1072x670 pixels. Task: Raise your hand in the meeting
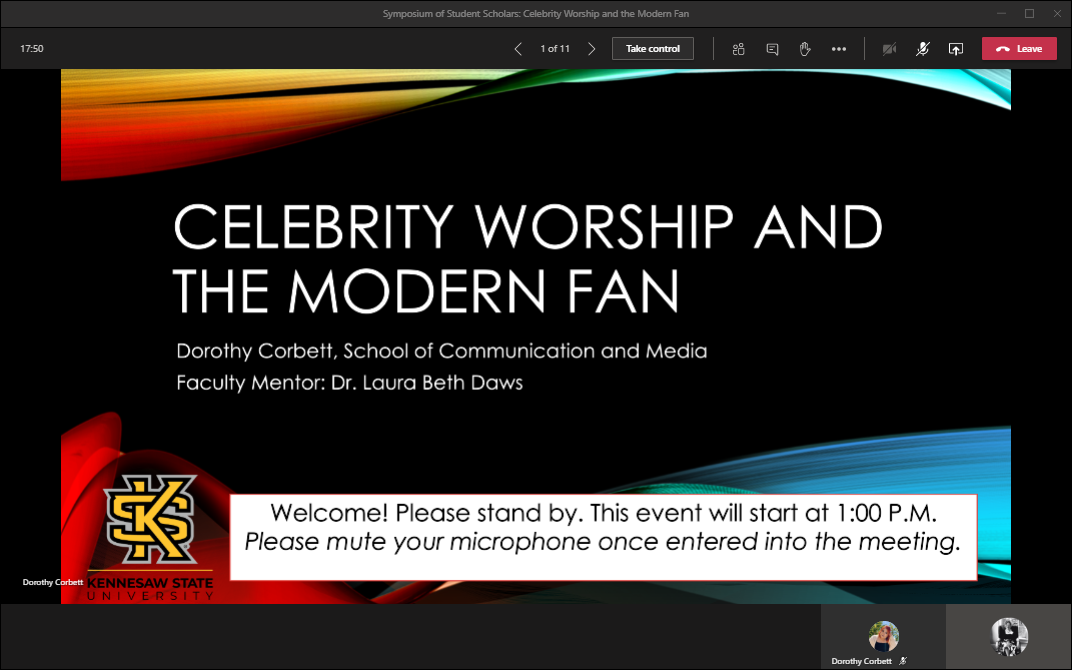(x=805, y=49)
